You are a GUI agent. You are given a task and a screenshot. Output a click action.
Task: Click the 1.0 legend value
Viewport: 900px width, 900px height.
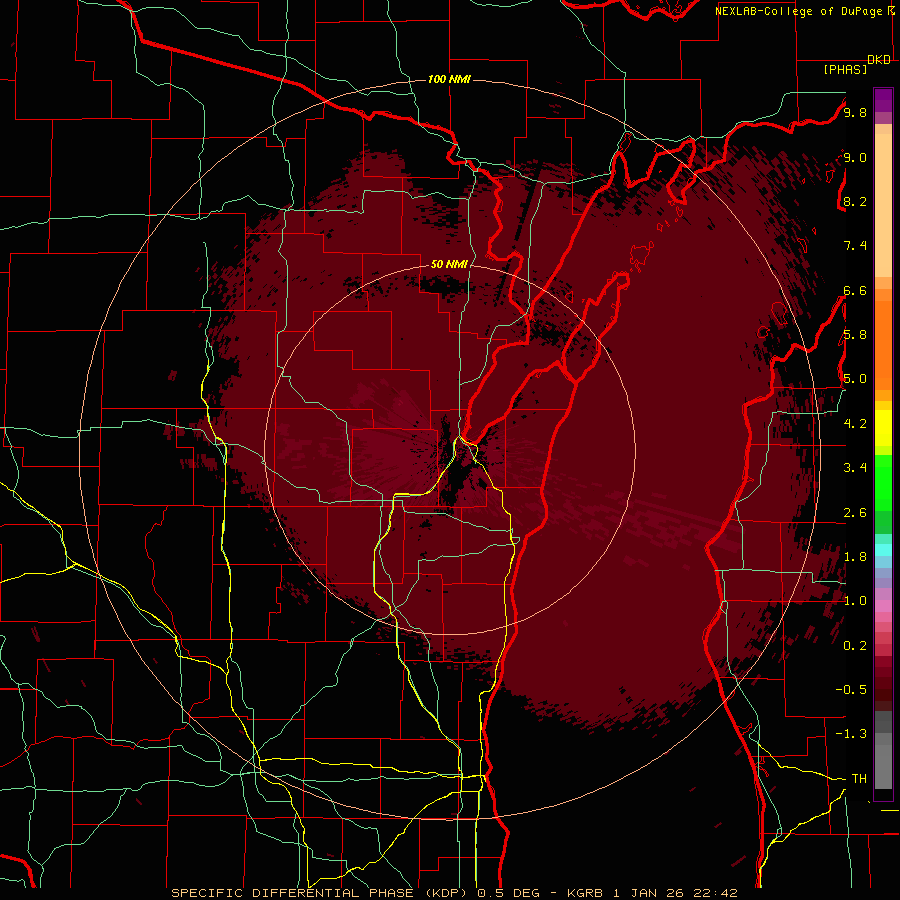click(x=855, y=602)
